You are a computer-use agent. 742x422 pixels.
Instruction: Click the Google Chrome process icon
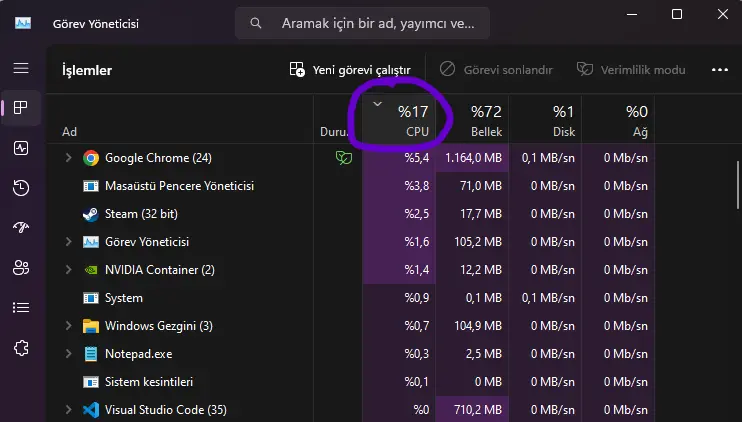pyautogui.click(x=91, y=158)
